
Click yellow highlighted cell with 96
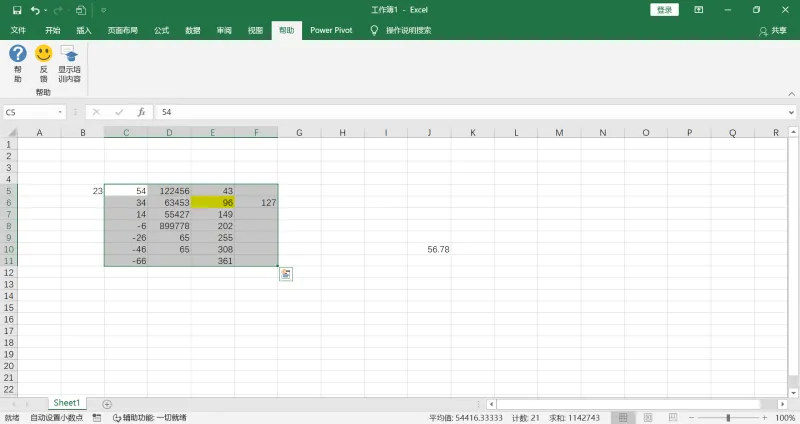click(x=213, y=203)
